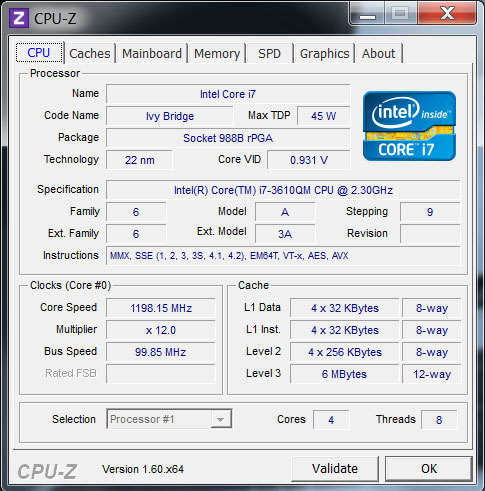Go to the SPD tab
Screen dimensions: 485x491
(270, 53)
